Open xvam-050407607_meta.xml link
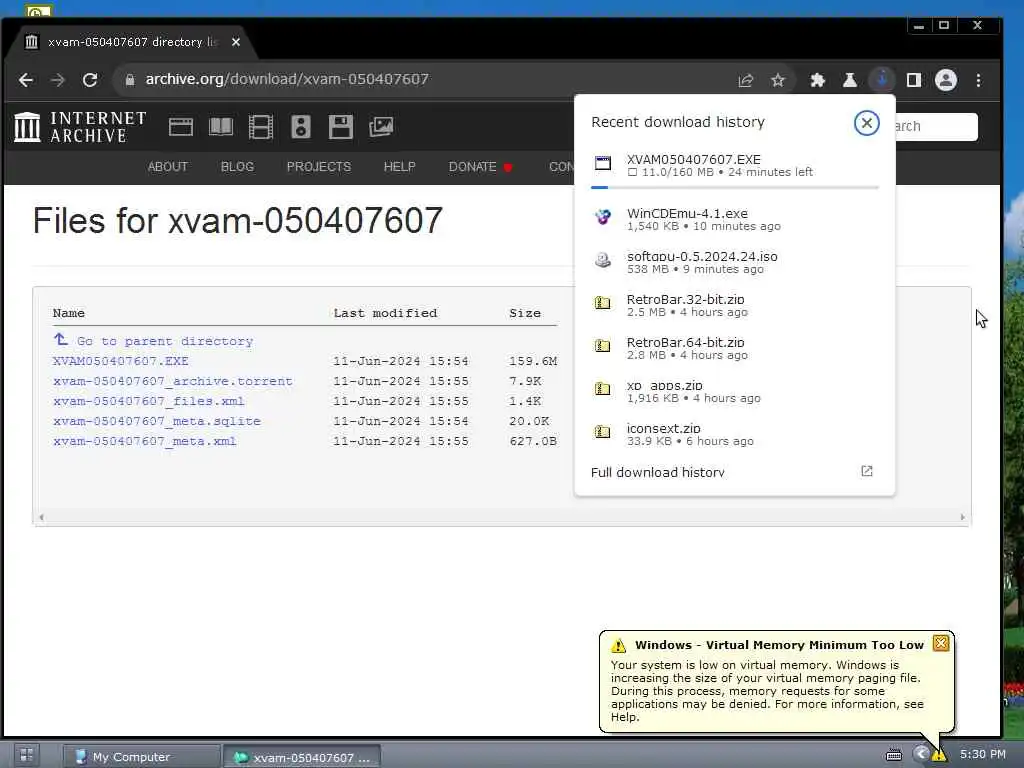This screenshot has height=768, width=1024. click(x=144, y=441)
